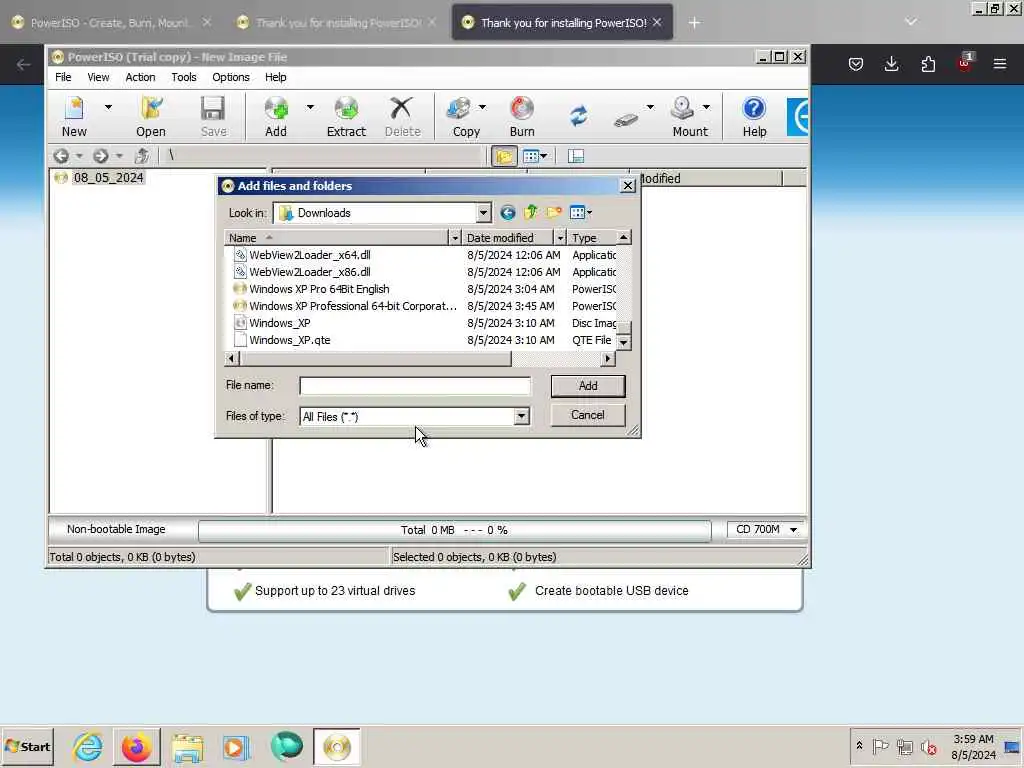The width and height of the screenshot is (1024, 768).
Task: Click the up one level icon in PowerISO path bar
Action: 142,156
